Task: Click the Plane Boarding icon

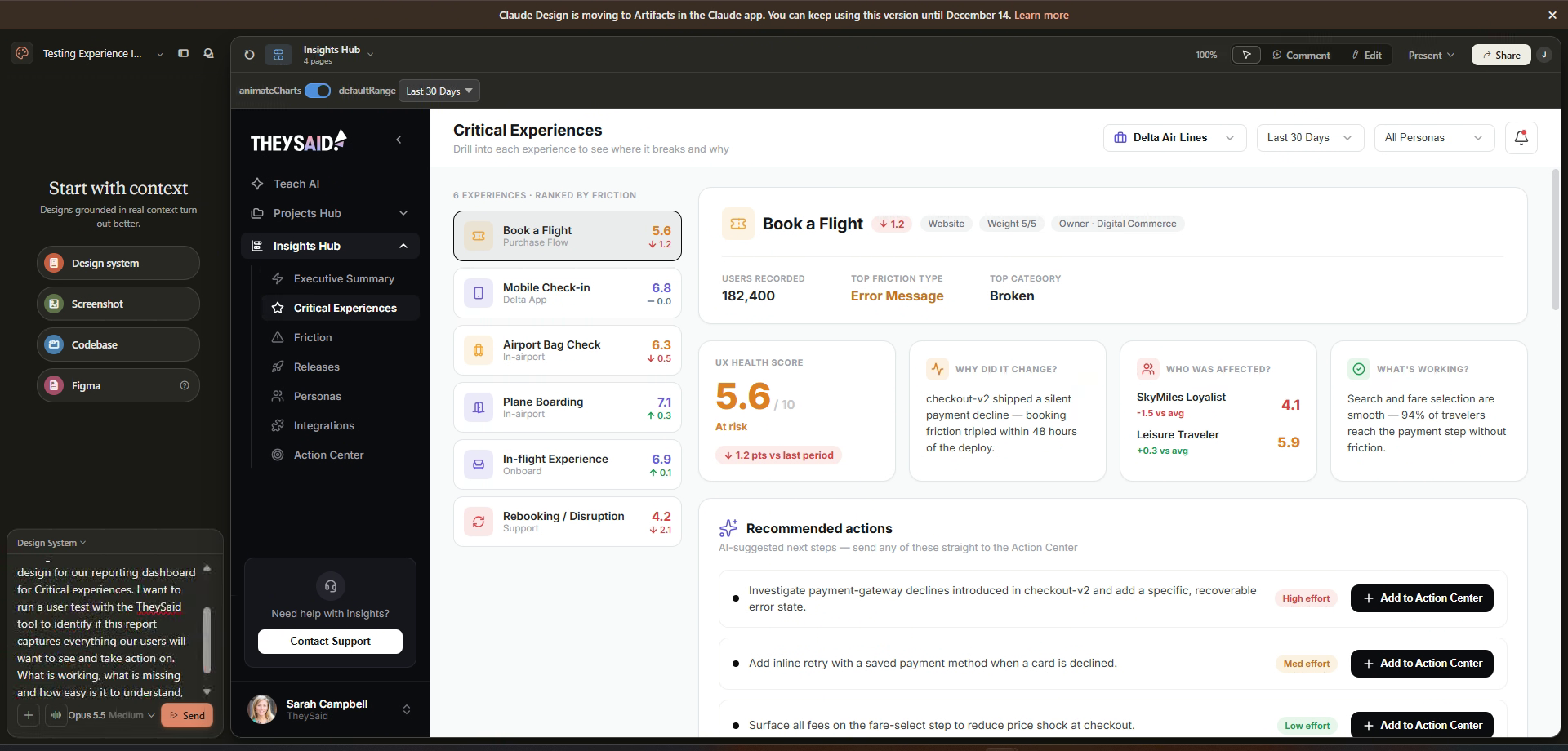Action: [479, 407]
